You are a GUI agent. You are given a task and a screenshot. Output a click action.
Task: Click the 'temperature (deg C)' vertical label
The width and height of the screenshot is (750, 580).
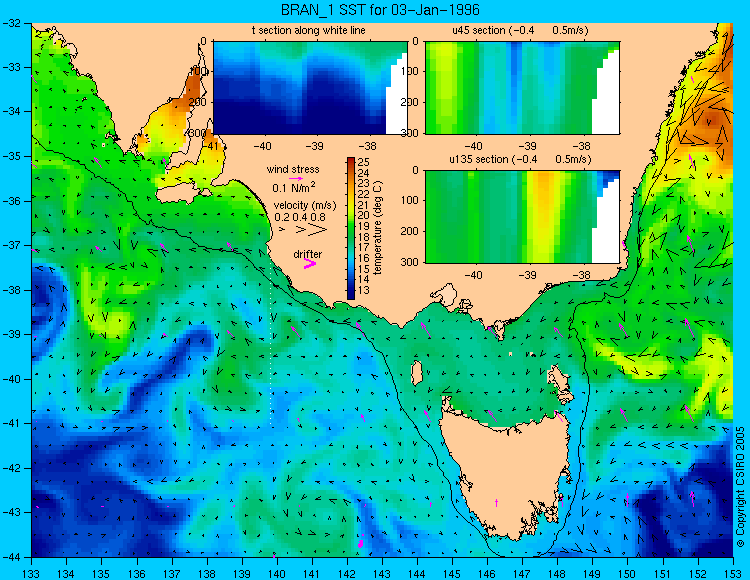tap(378, 228)
